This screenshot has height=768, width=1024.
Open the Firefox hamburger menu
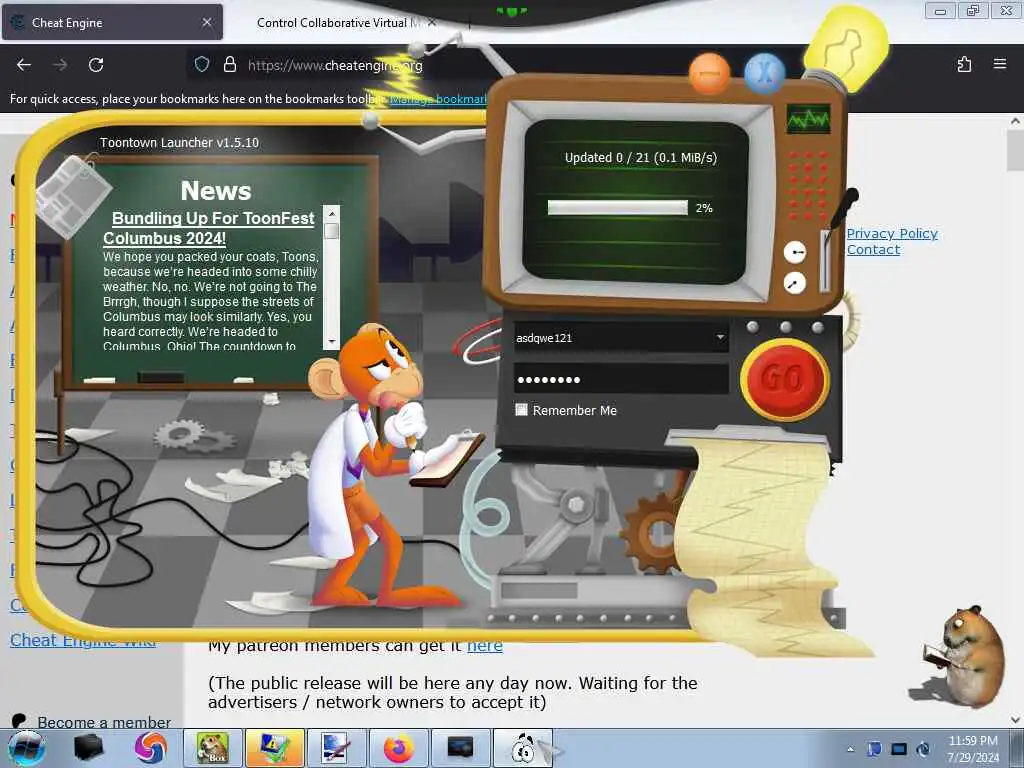pyautogui.click(x=1000, y=64)
